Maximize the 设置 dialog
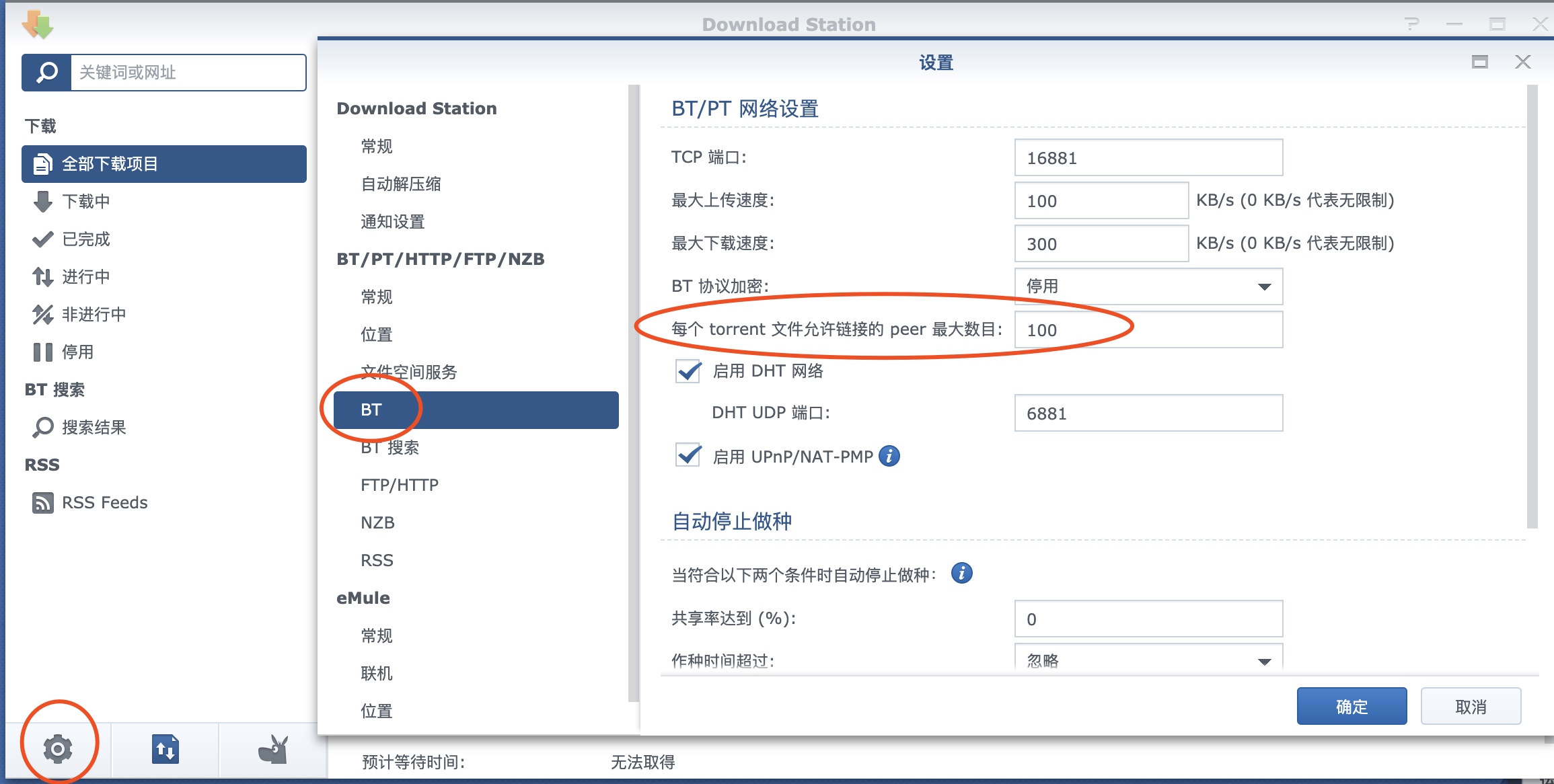Screen dimensions: 1554x784 tap(1480, 62)
